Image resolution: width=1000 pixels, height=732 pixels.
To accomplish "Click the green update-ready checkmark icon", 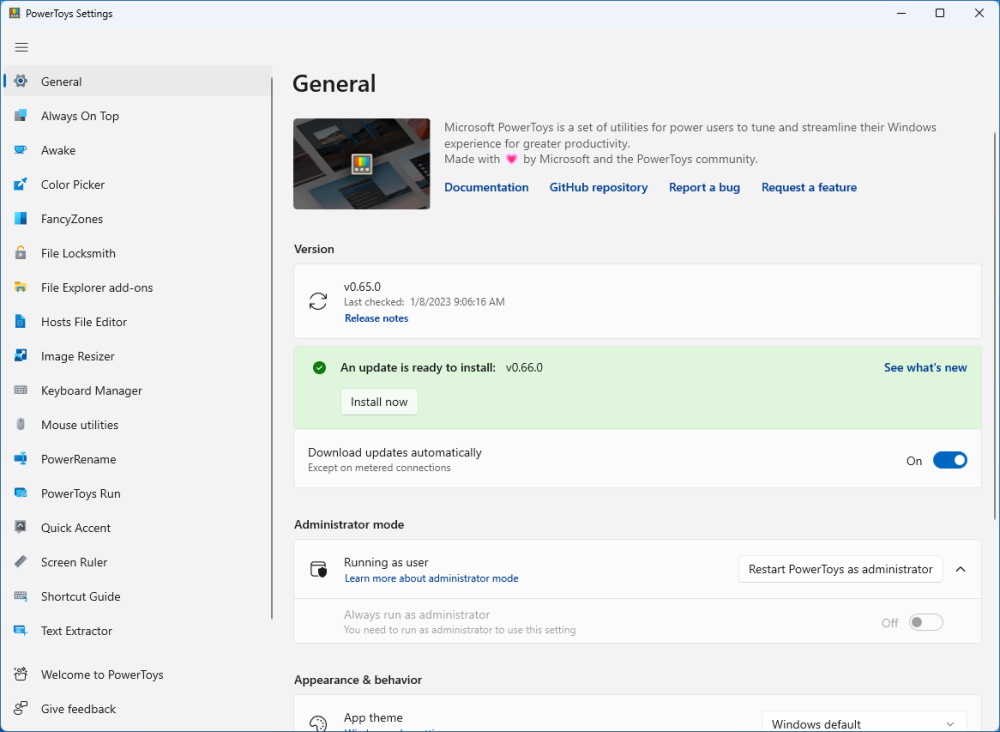I will point(320,367).
